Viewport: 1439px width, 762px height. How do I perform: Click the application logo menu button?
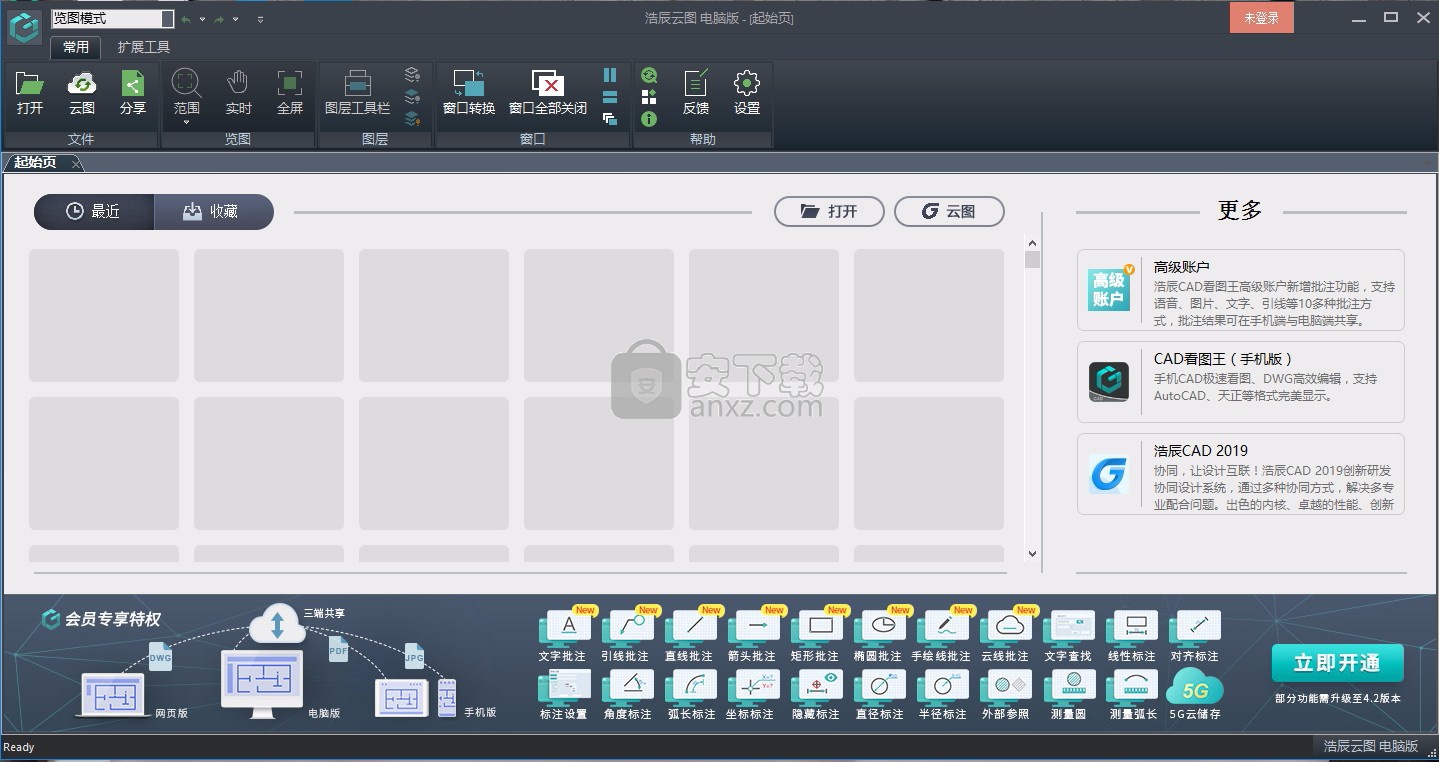pyautogui.click(x=24, y=28)
